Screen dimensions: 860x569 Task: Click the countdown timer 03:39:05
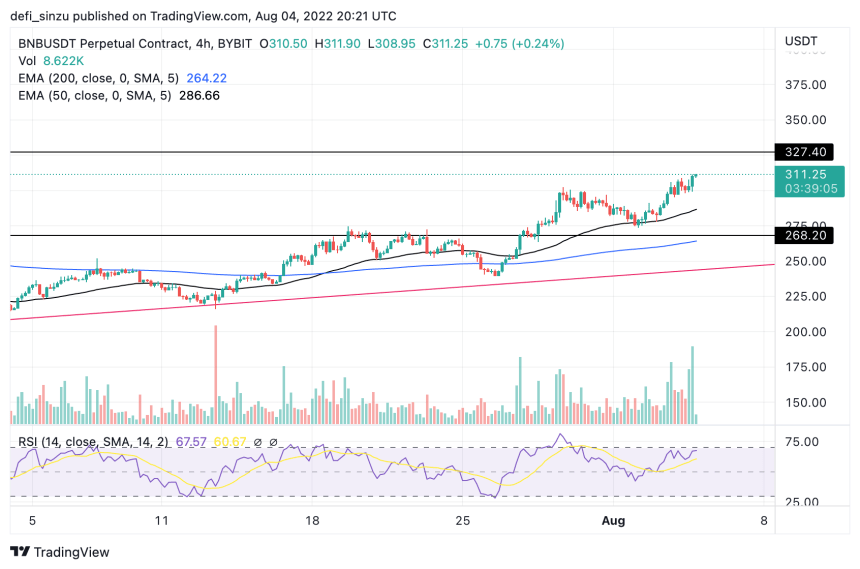(x=810, y=189)
